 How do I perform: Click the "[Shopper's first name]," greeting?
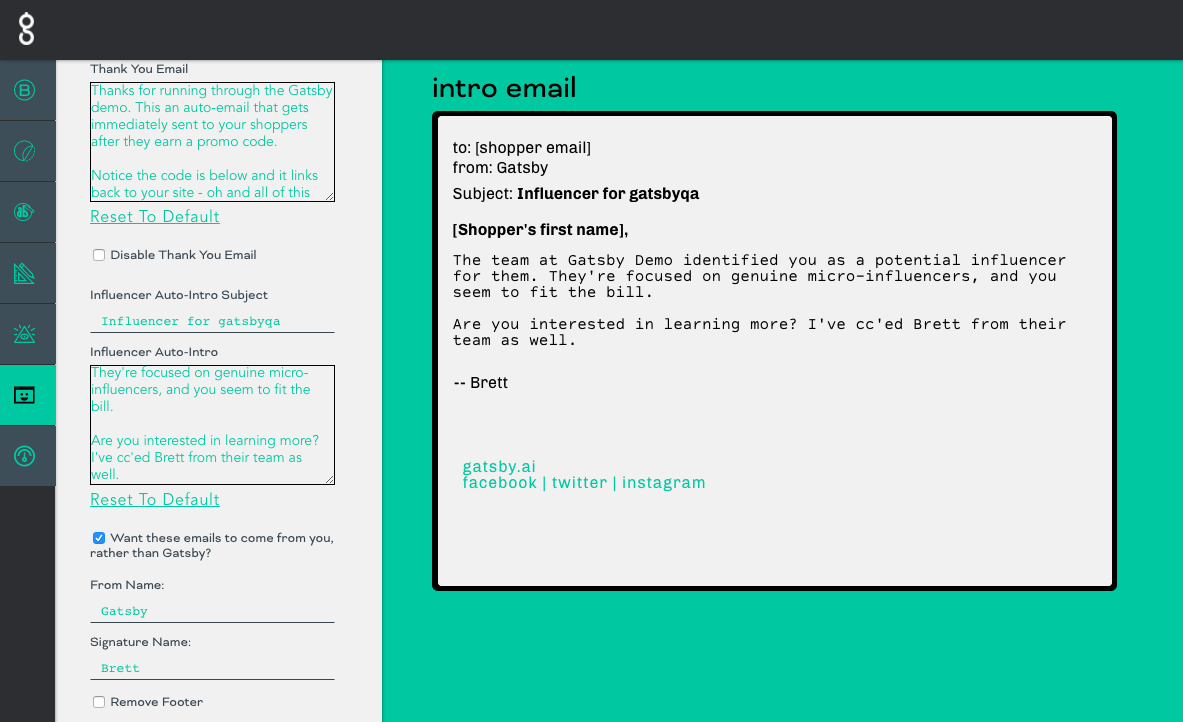click(540, 230)
